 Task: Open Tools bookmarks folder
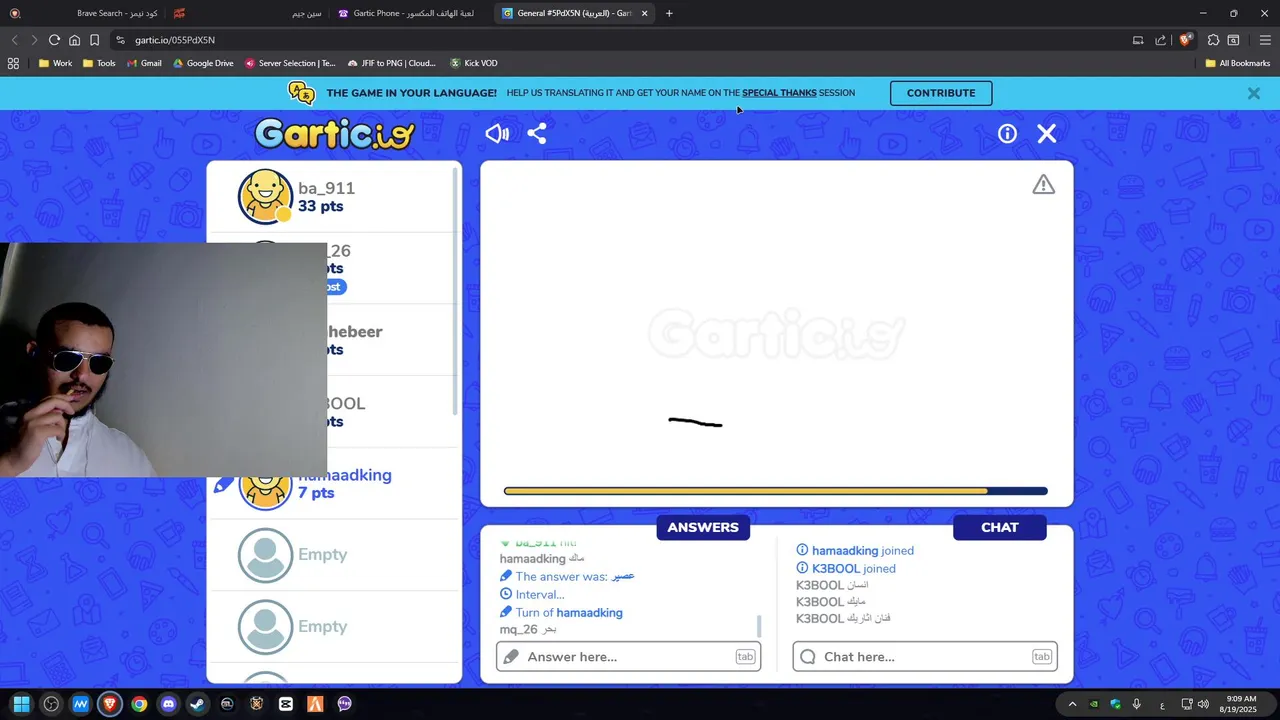tap(99, 63)
